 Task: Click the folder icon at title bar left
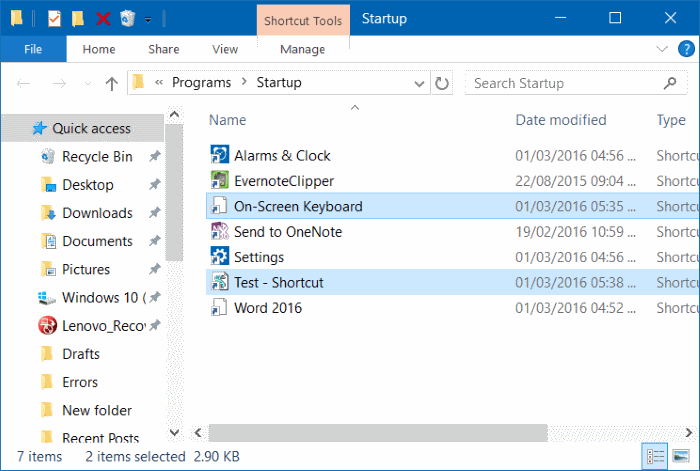(17, 18)
